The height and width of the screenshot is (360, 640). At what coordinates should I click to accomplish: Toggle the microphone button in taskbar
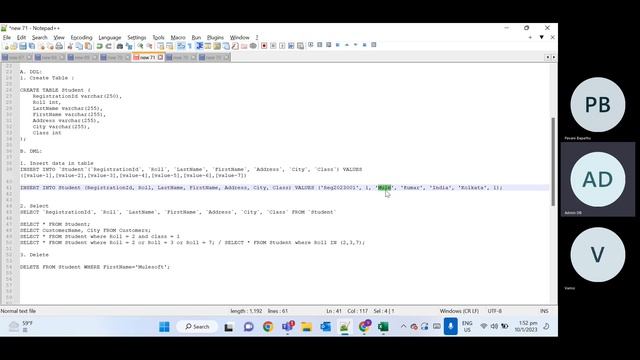(451, 327)
